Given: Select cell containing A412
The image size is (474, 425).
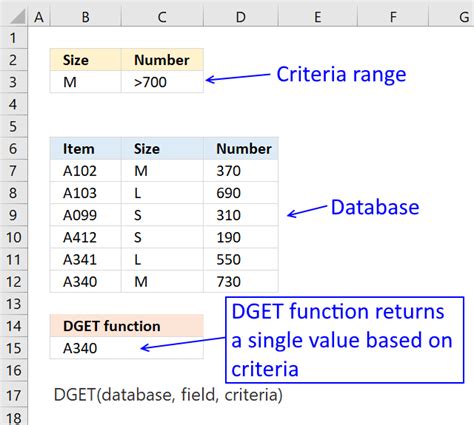Looking at the screenshot, I should tap(86, 237).
